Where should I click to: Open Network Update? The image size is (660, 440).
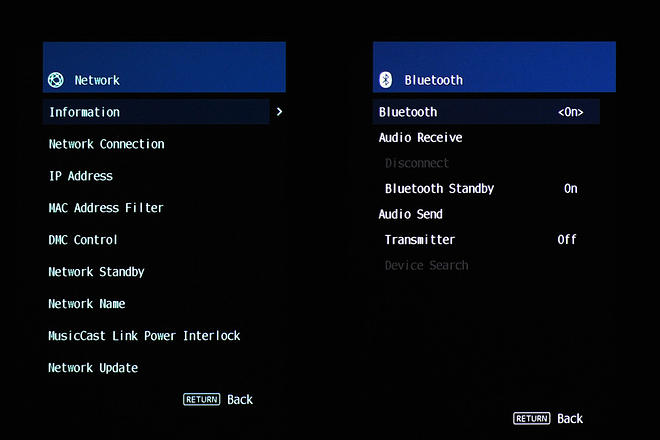tap(93, 368)
